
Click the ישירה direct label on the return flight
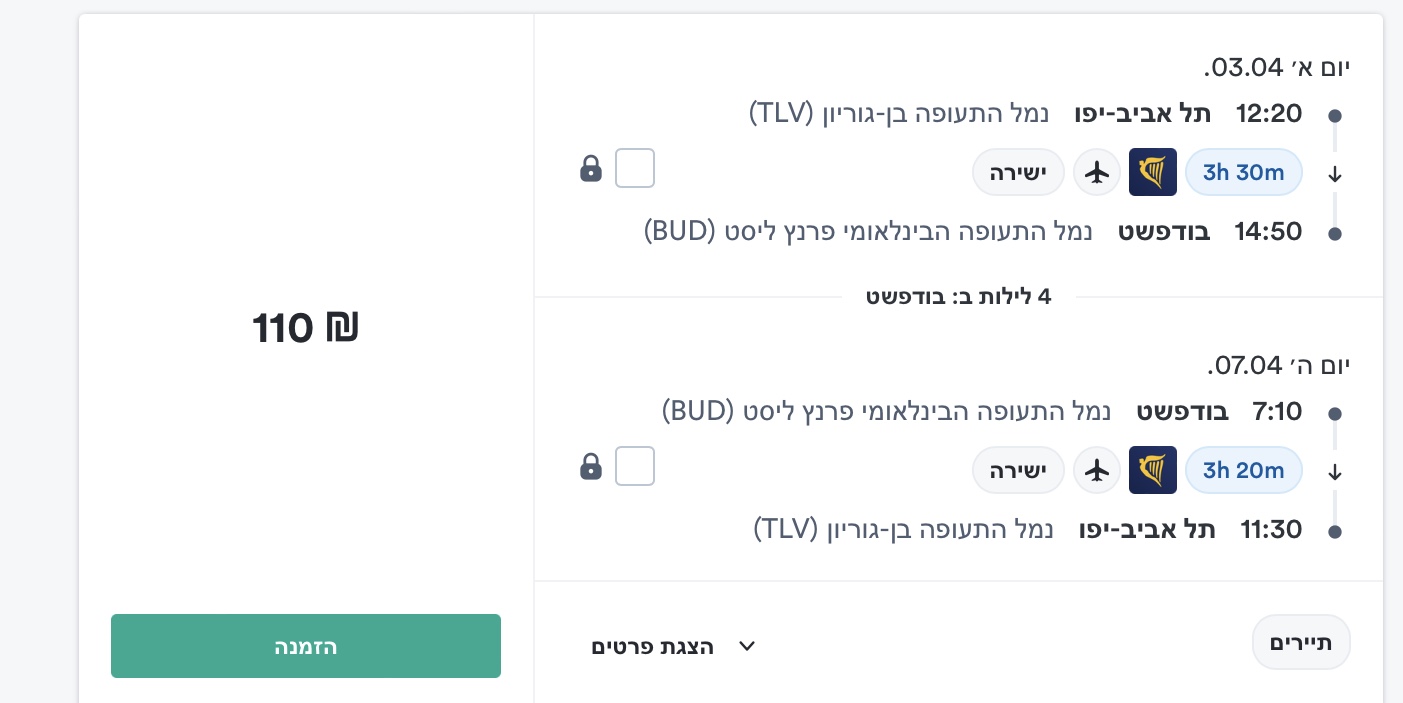click(x=1017, y=470)
